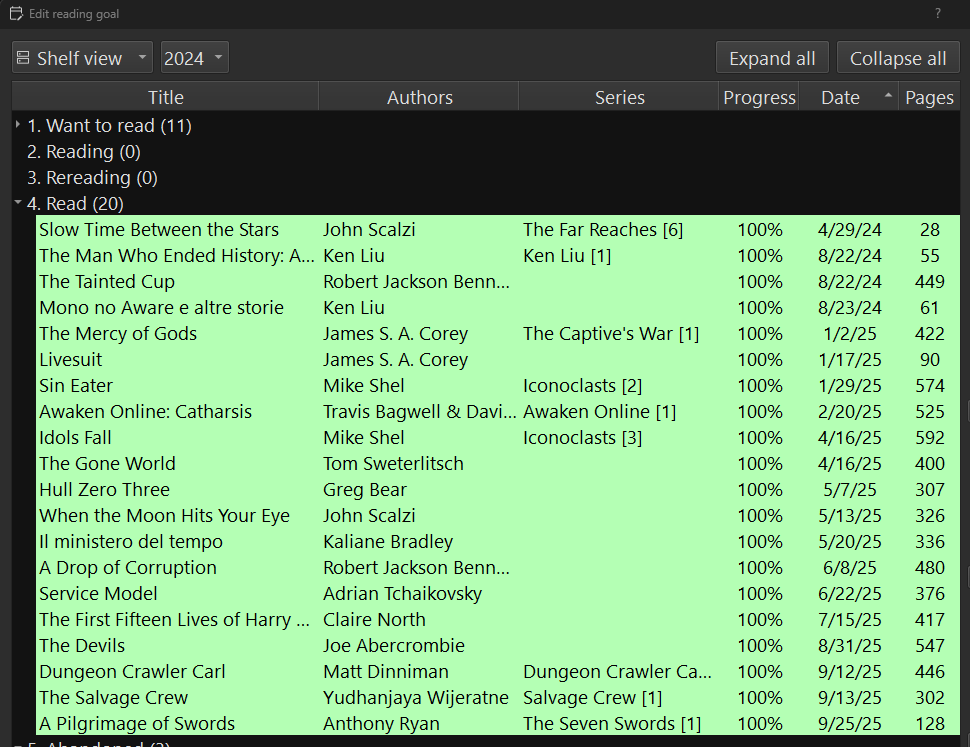The height and width of the screenshot is (747, 970).
Task: Select the '2. Reading (0)' shelf row
Action: (84, 152)
